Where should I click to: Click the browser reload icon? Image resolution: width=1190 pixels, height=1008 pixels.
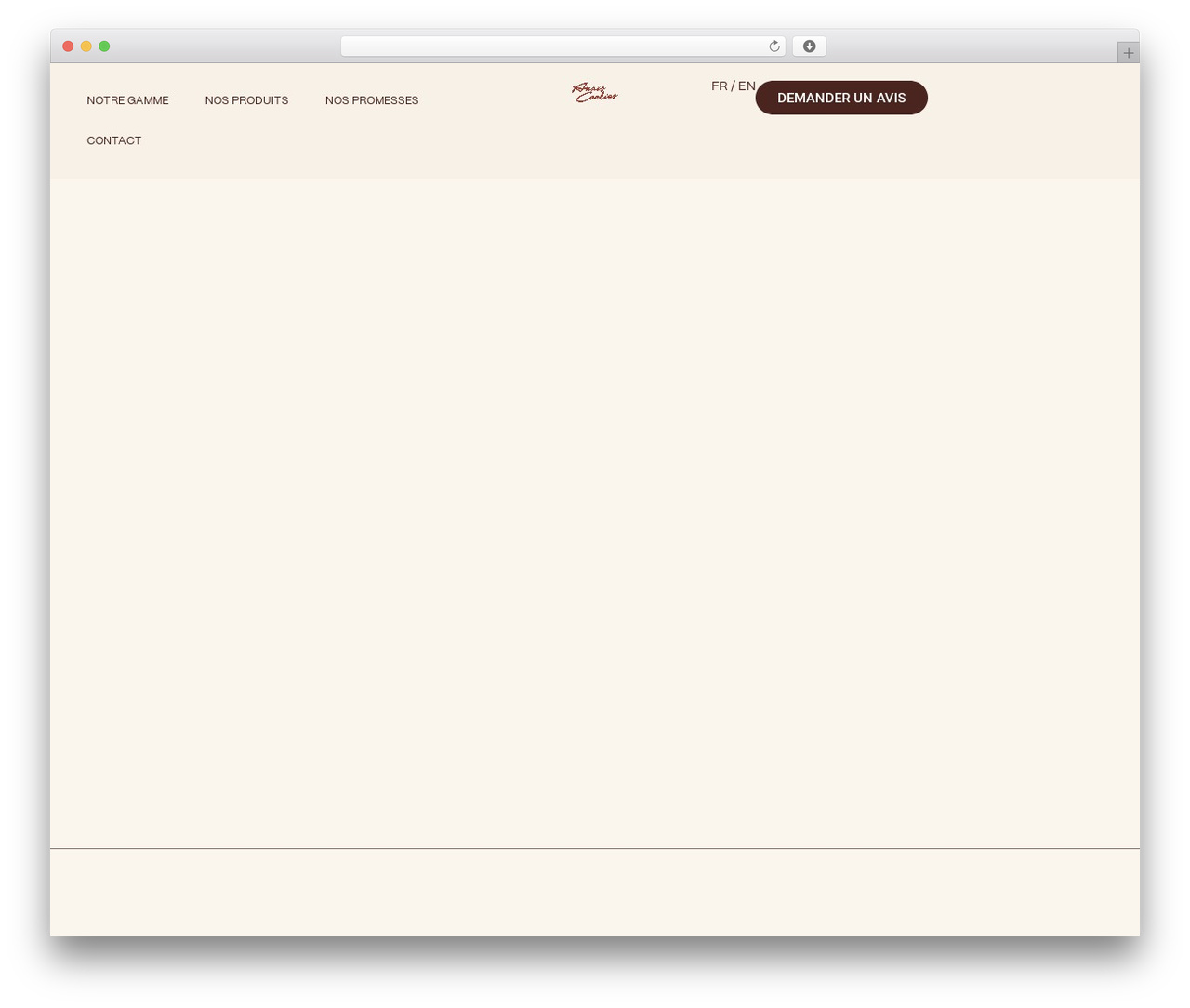[x=773, y=46]
